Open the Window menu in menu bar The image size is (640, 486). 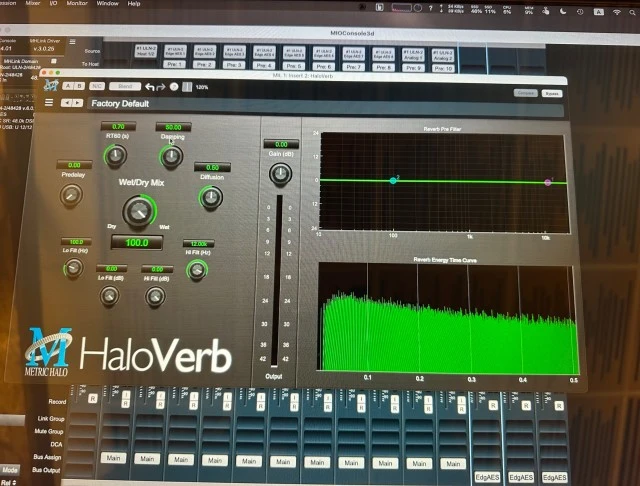click(107, 4)
